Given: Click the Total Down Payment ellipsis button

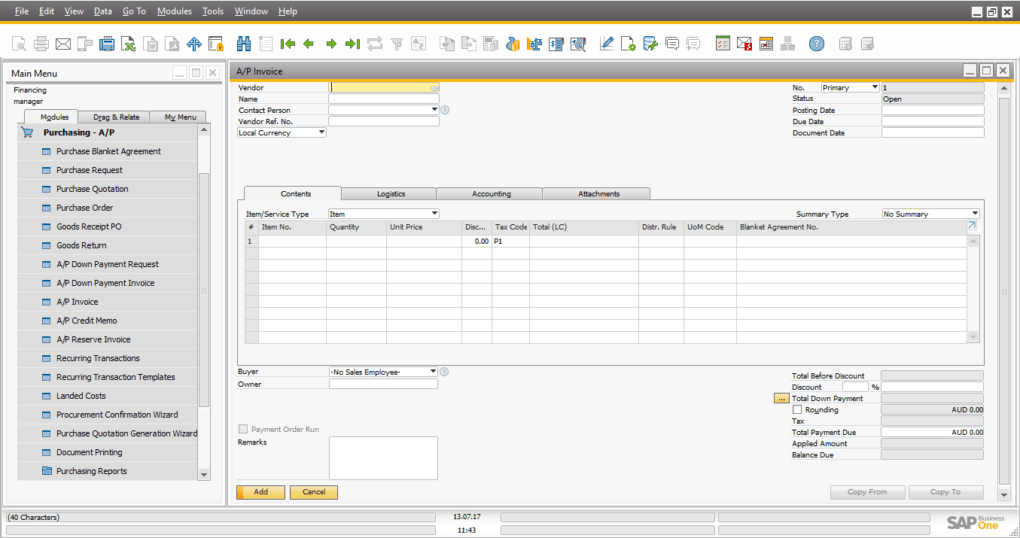Looking at the screenshot, I should click(x=781, y=398).
